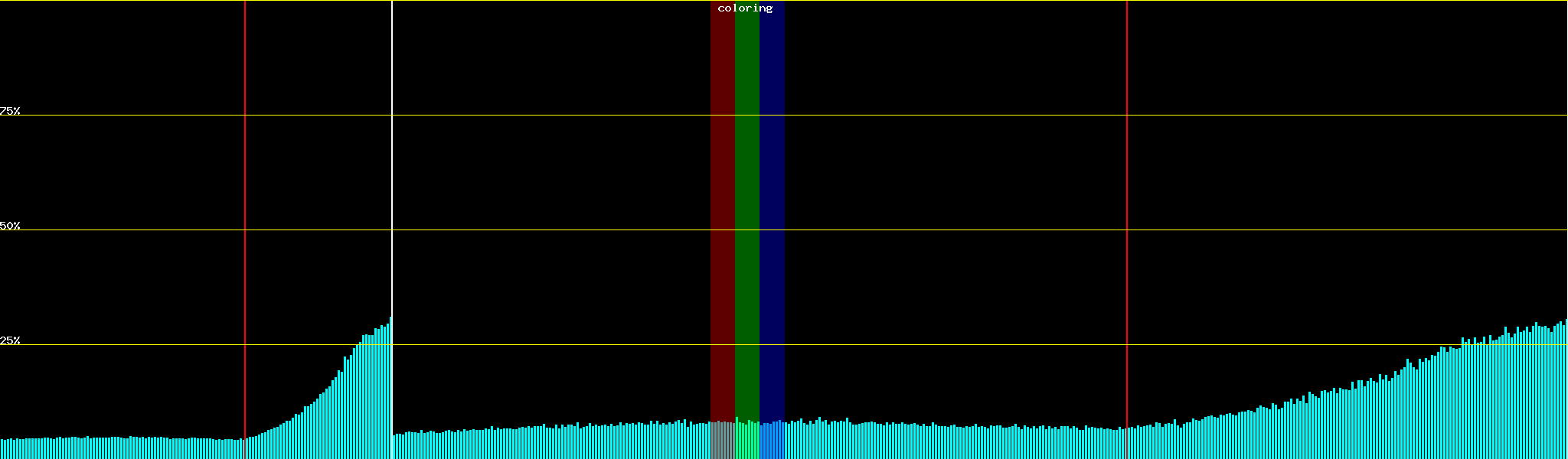
Task: Click where white marker crosses 50% gridline
Action: 392,229
